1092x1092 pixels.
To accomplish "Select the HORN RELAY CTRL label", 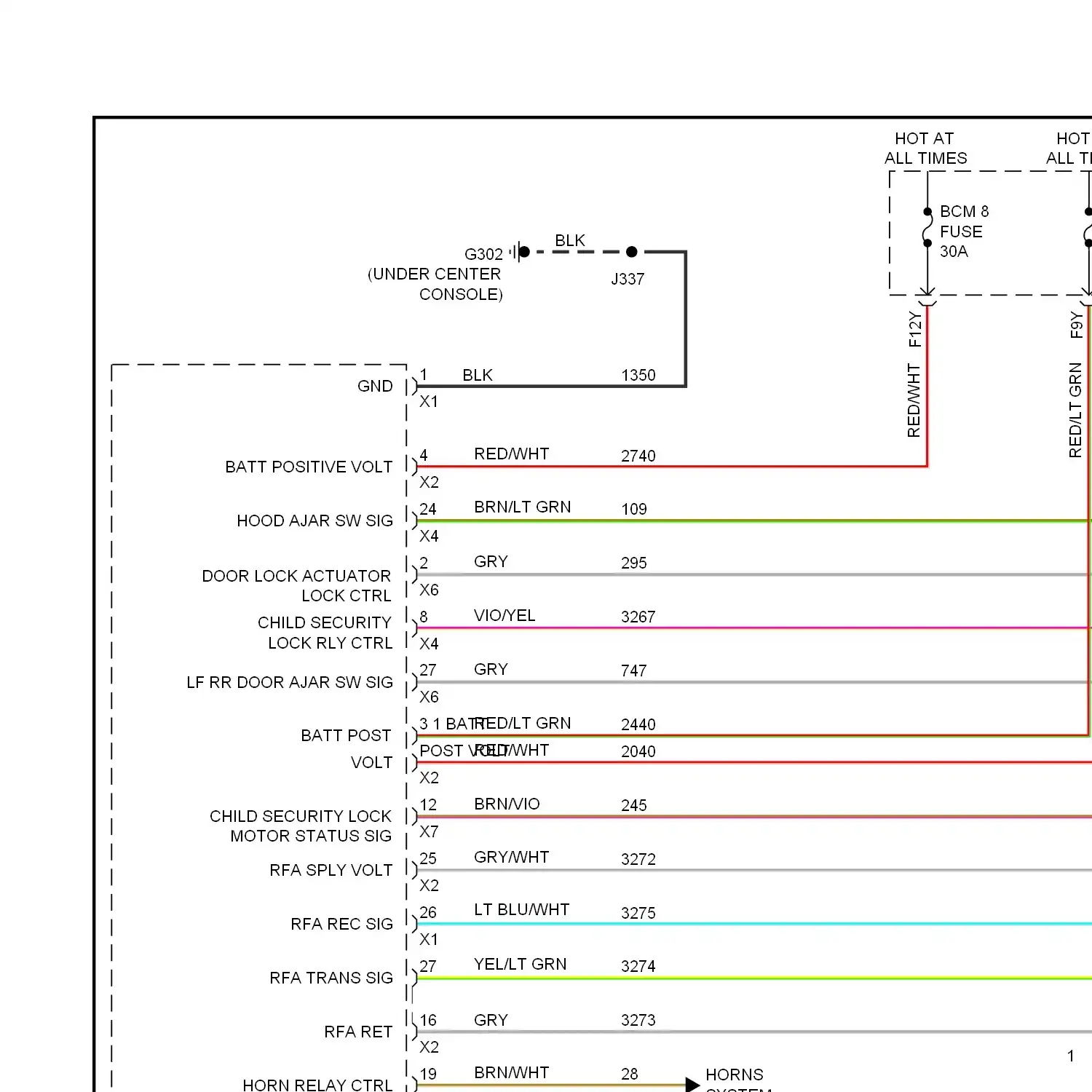I will tap(317, 1085).
